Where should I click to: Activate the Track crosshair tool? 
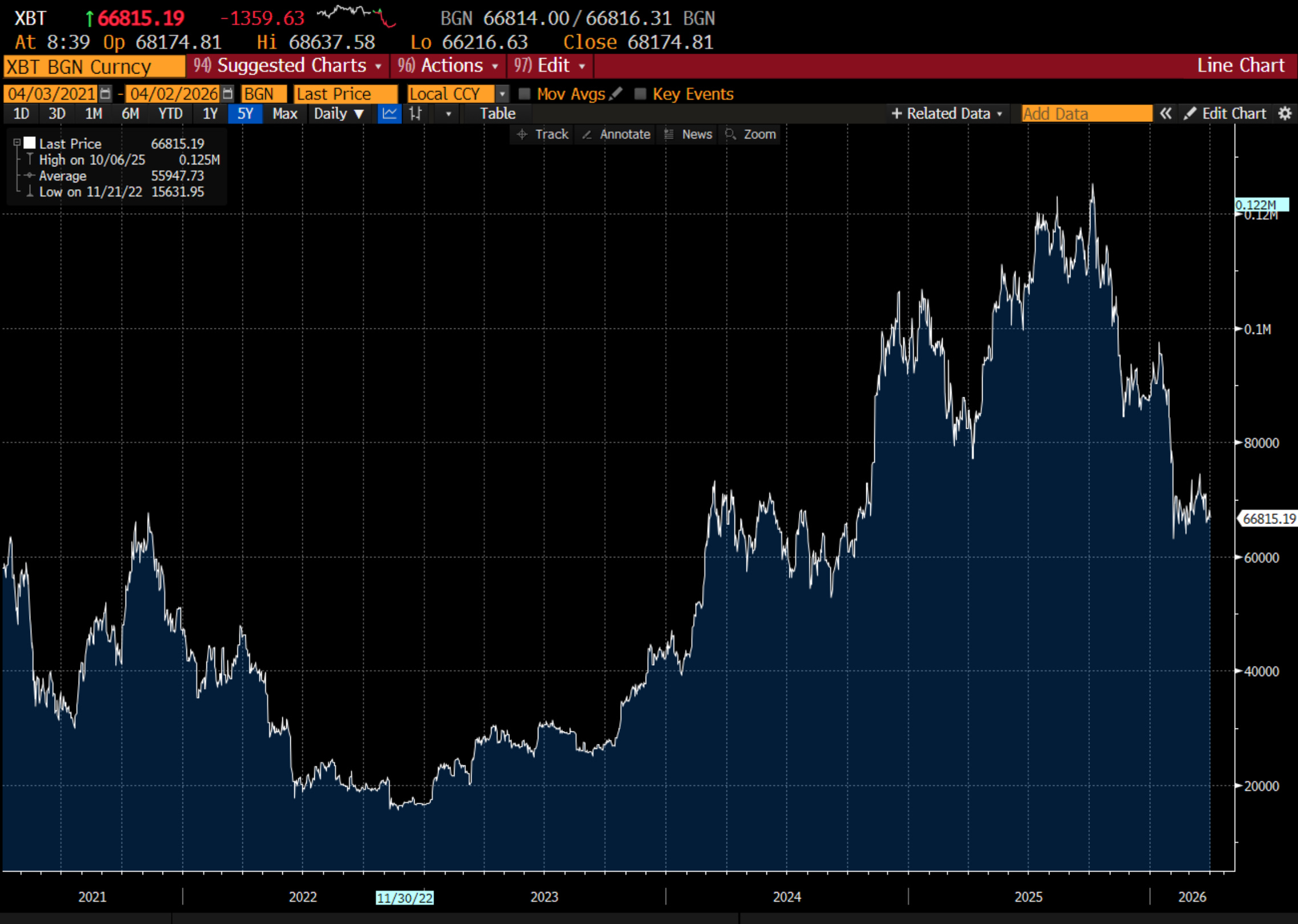click(x=542, y=135)
